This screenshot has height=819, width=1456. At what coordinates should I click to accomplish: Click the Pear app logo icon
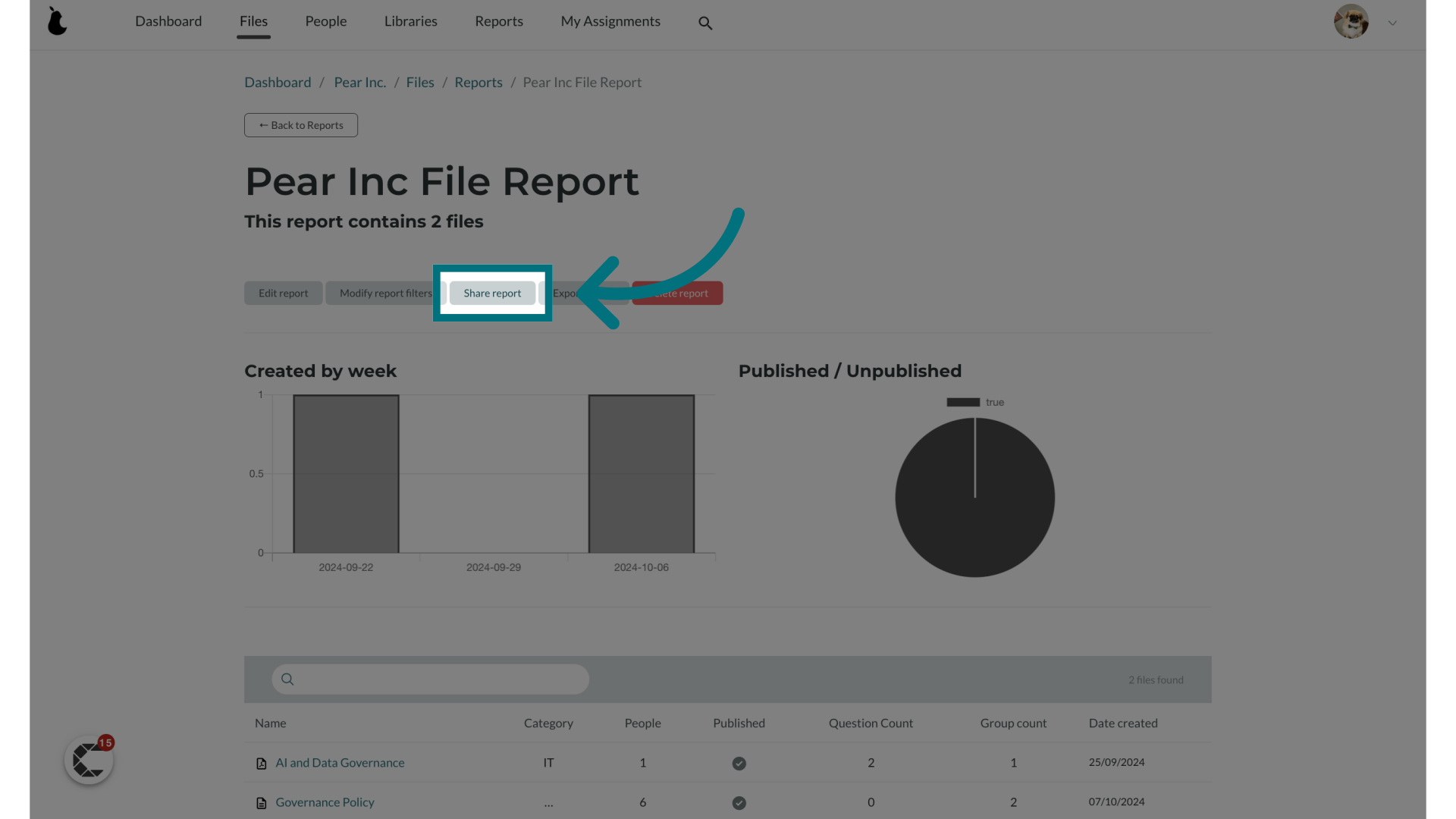pyautogui.click(x=57, y=22)
